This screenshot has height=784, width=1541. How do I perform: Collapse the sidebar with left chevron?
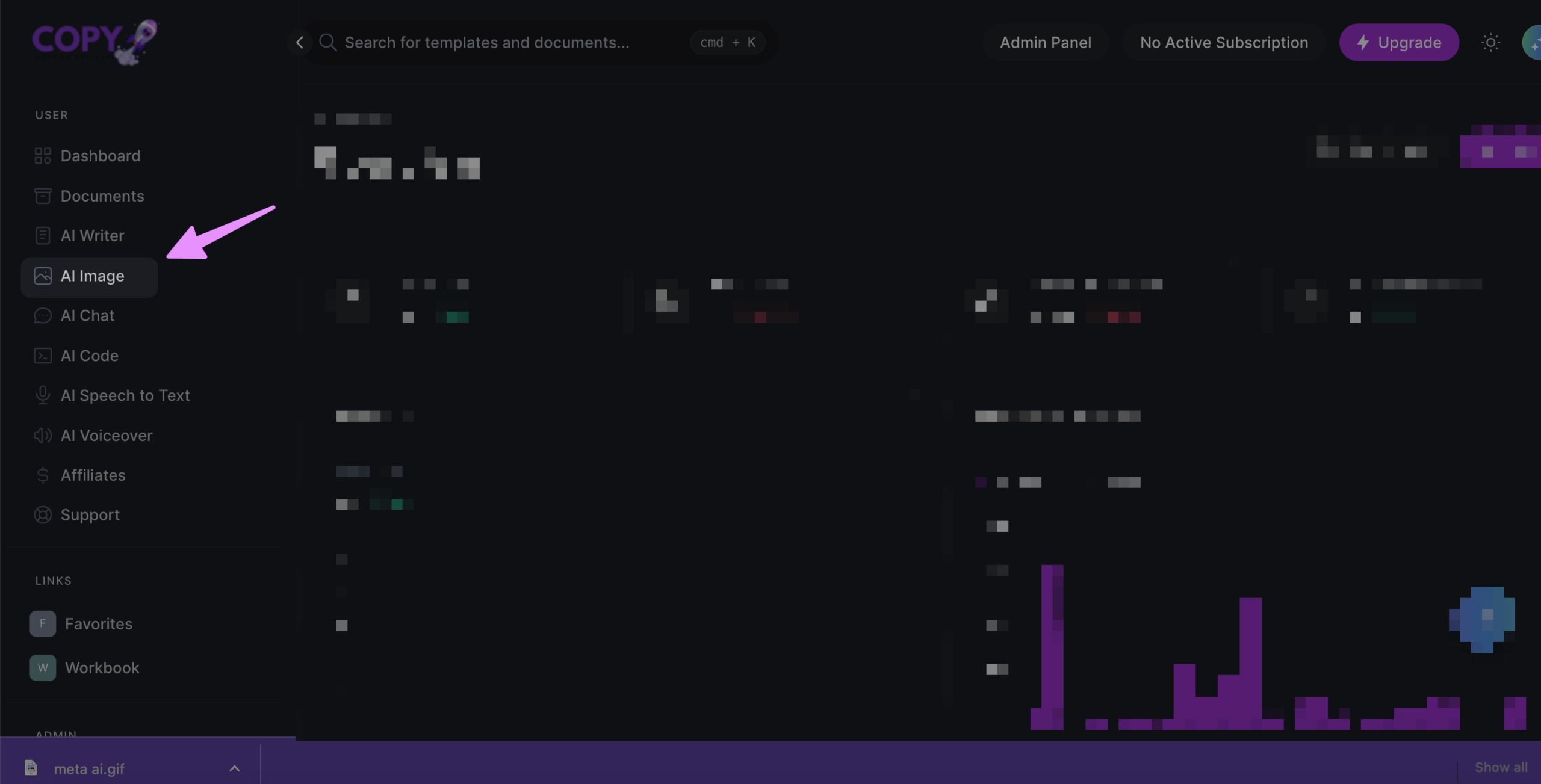click(299, 43)
